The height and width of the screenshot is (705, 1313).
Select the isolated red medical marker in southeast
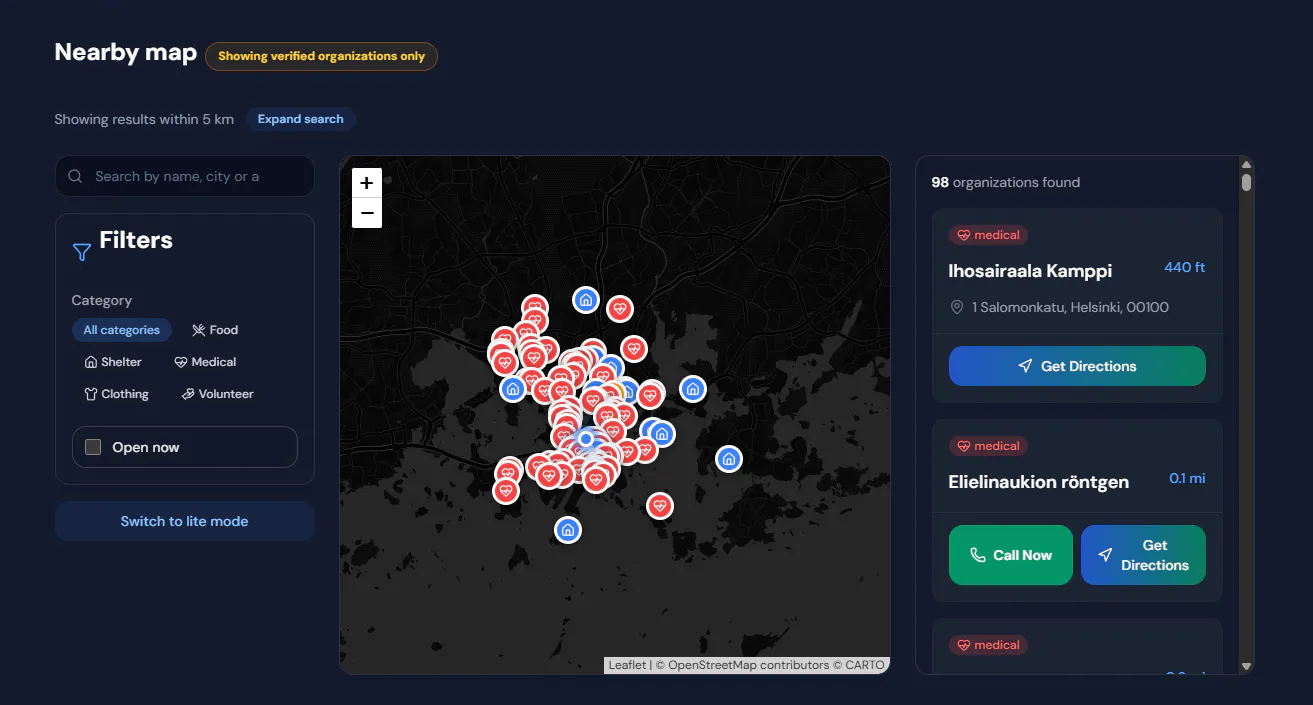(x=659, y=506)
